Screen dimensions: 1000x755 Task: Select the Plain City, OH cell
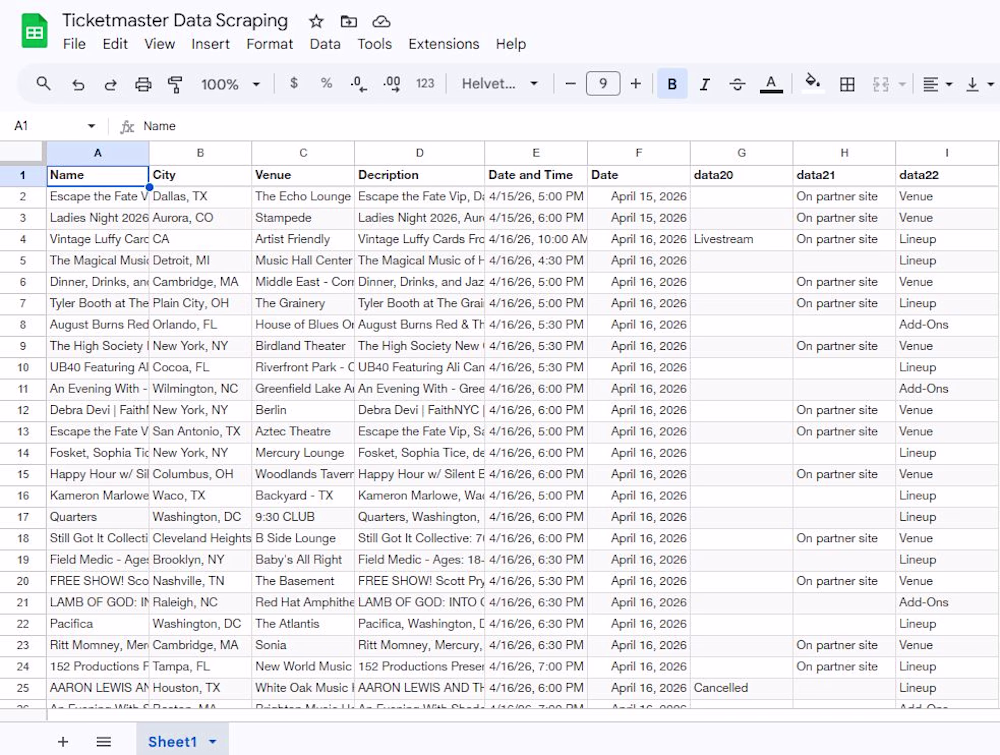[x=200, y=304]
